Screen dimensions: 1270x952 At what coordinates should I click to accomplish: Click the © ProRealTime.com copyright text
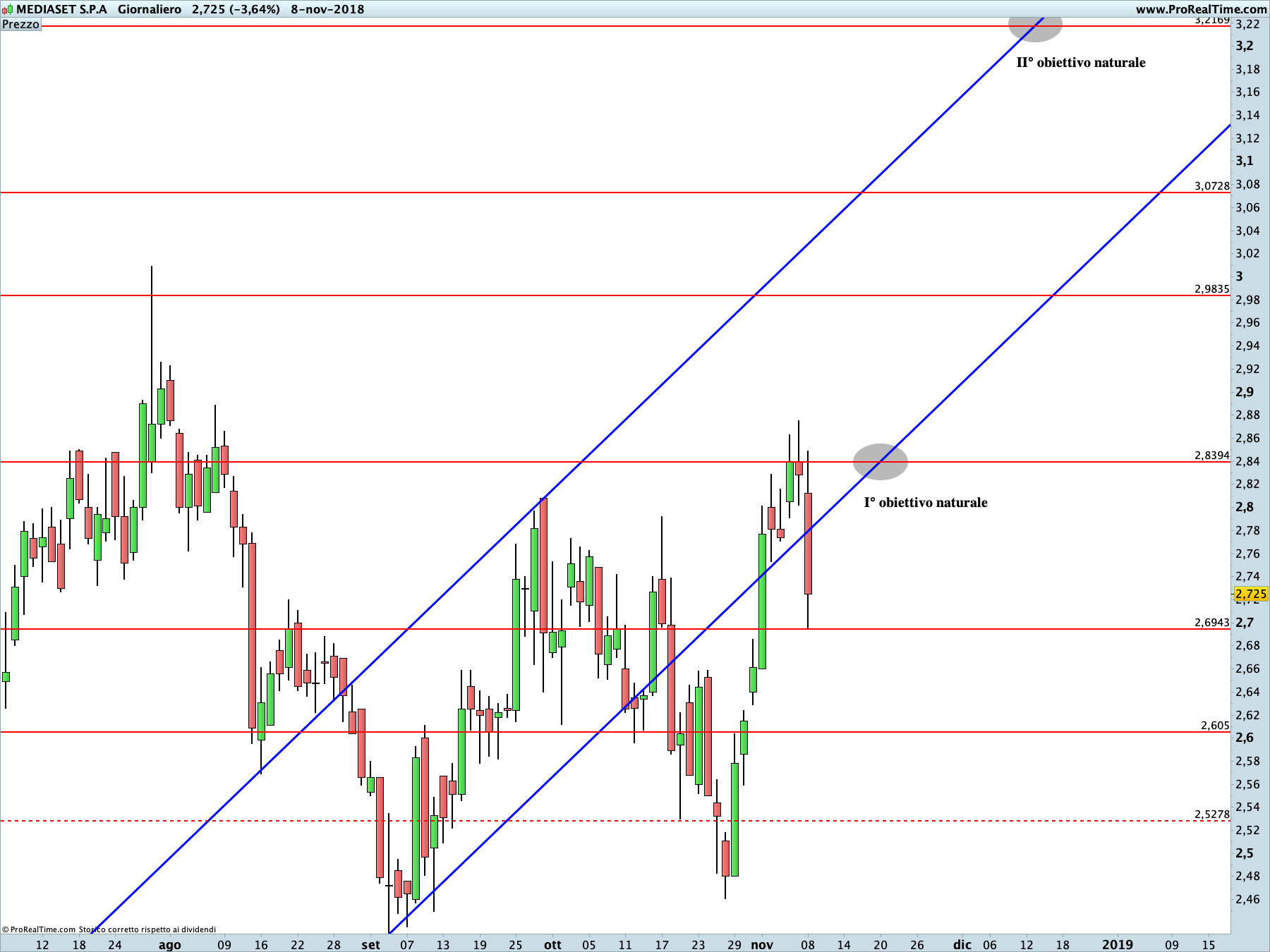pyautogui.click(x=39, y=930)
